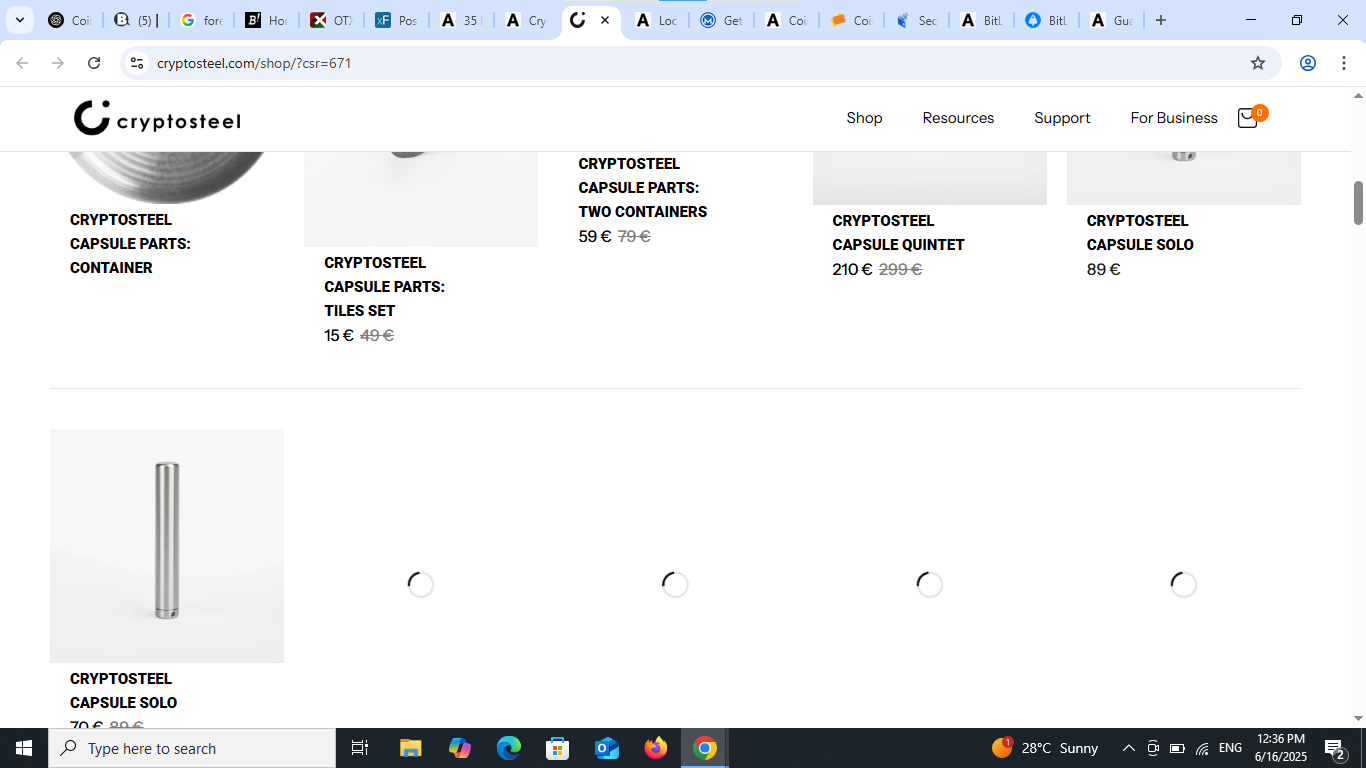Click the 210 € Quintet price
Viewport: 1366px width, 768px height.
point(852,270)
